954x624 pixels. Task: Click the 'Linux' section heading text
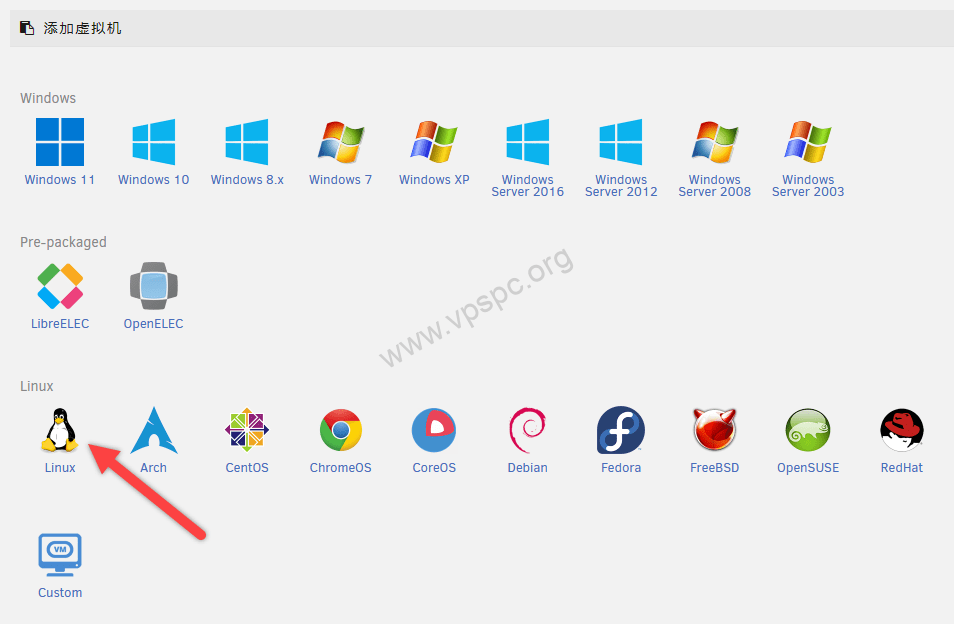(x=37, y=386)
